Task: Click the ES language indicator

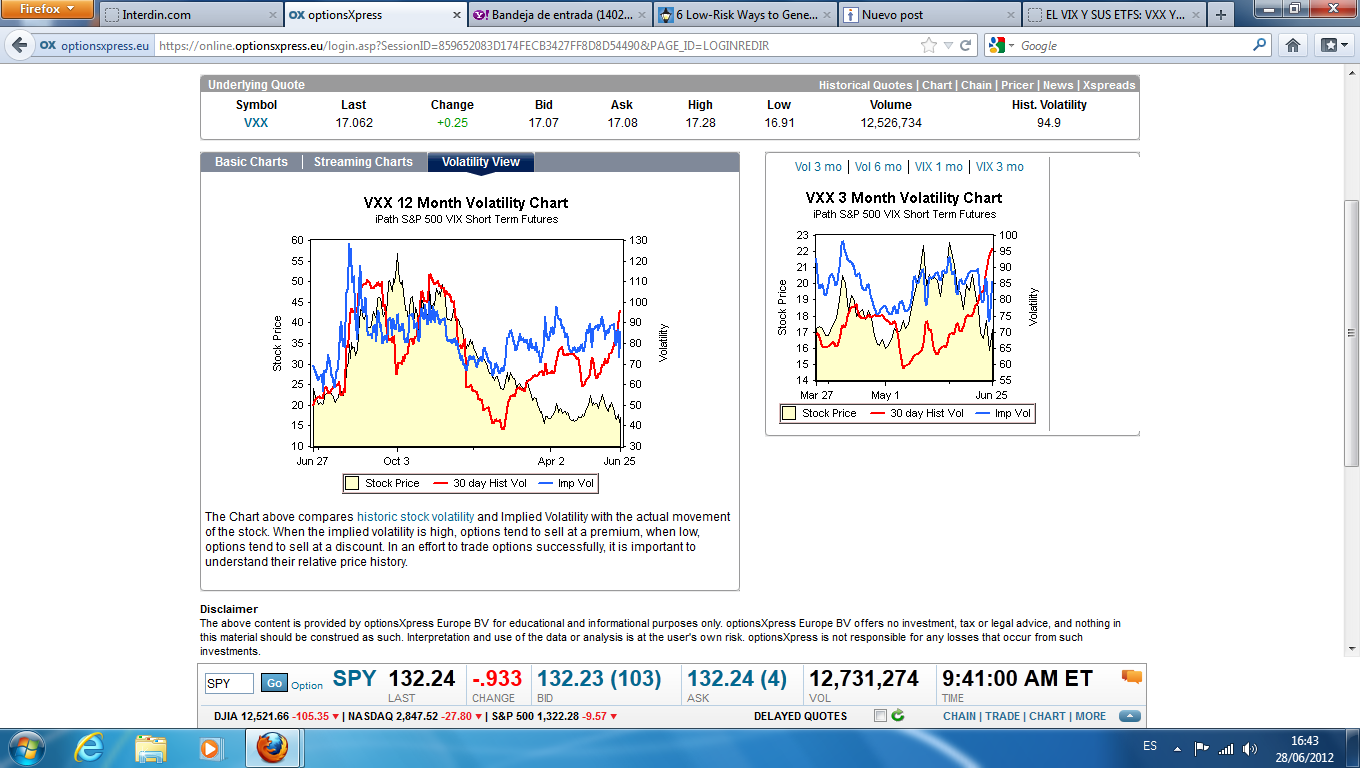Action: pyautogui.click(x=1150, y=747)
